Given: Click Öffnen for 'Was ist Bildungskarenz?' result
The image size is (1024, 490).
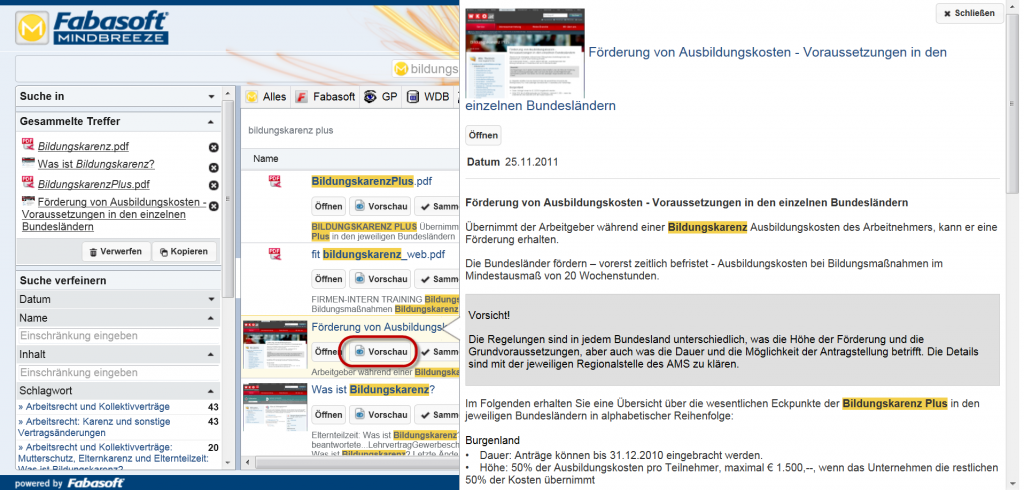Looking at the screenshot, I should (x=328, y=415).
